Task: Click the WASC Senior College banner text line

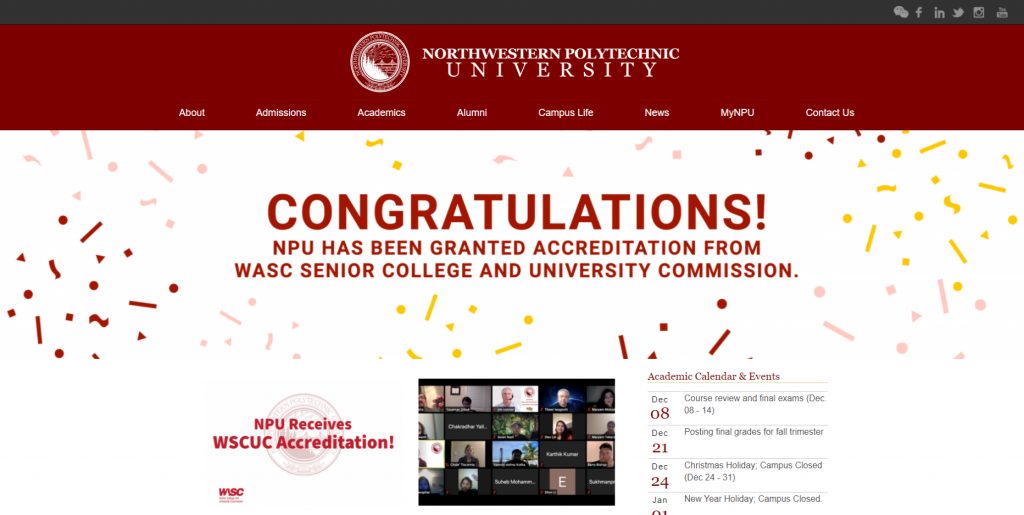Action: 517,270
